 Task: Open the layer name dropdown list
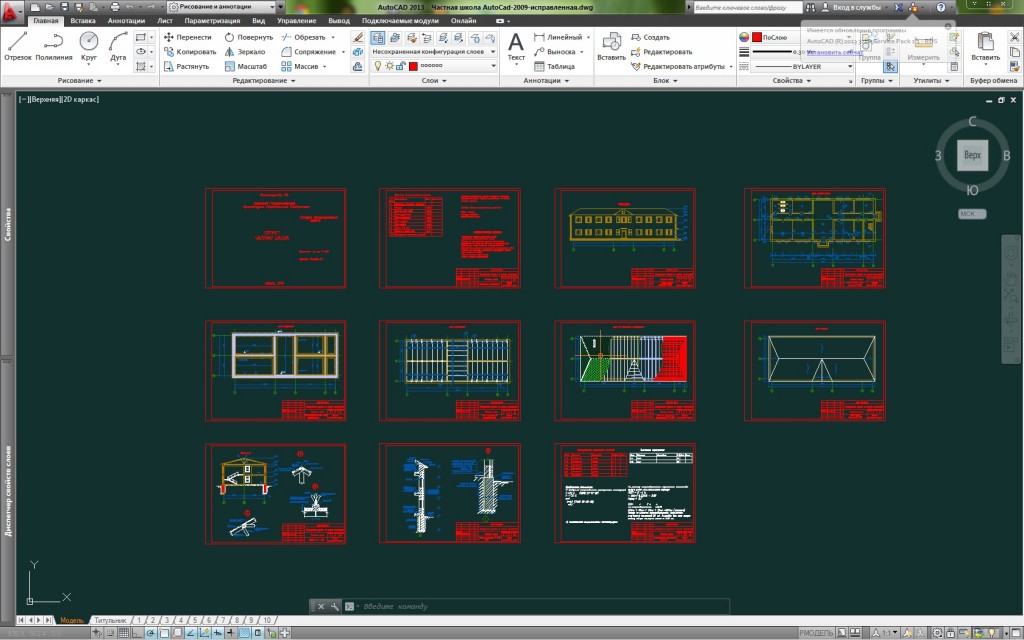[x=434, y=66]
